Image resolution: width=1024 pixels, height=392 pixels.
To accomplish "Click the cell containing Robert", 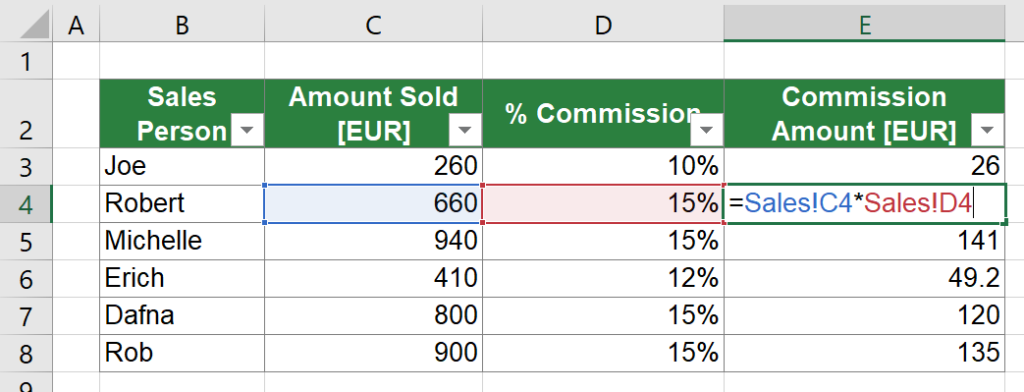I will coord(182,204).
